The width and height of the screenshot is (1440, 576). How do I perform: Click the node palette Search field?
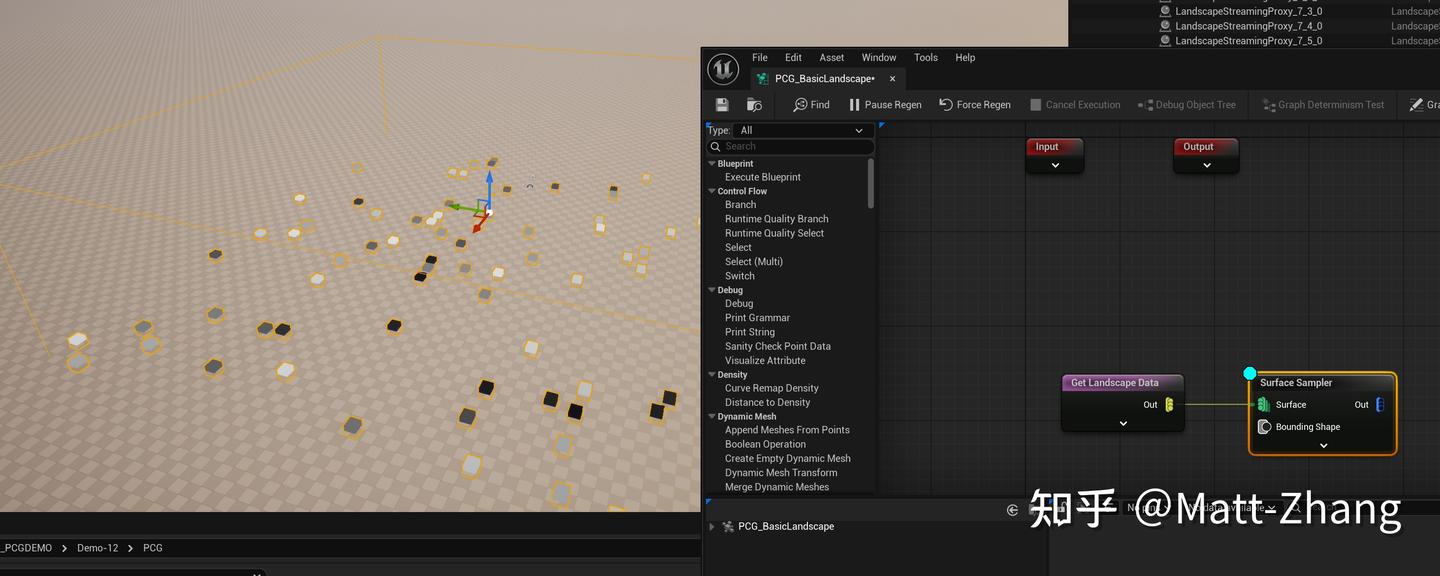click(795, 147)
